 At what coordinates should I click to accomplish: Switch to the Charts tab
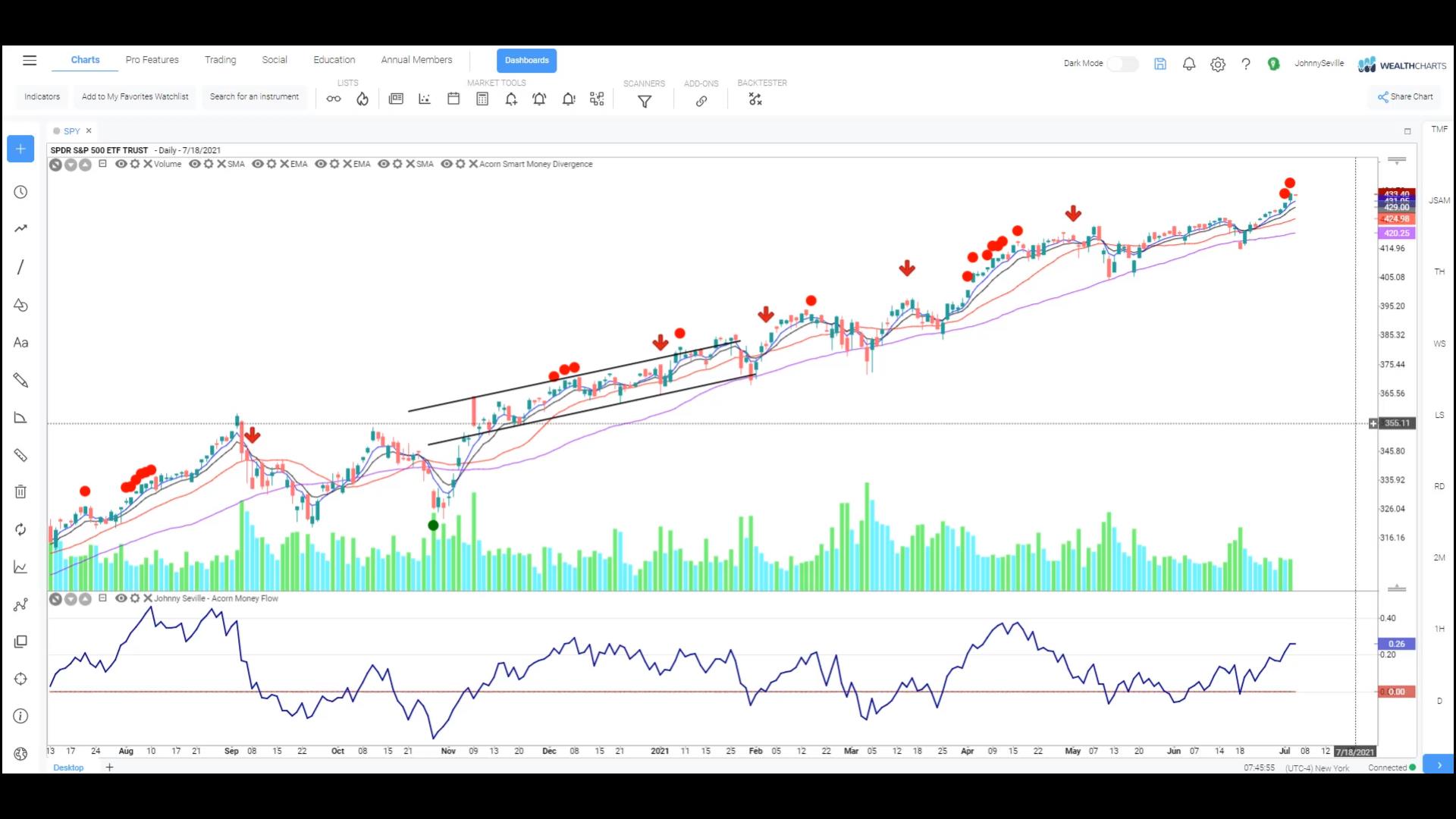(85, 60)
